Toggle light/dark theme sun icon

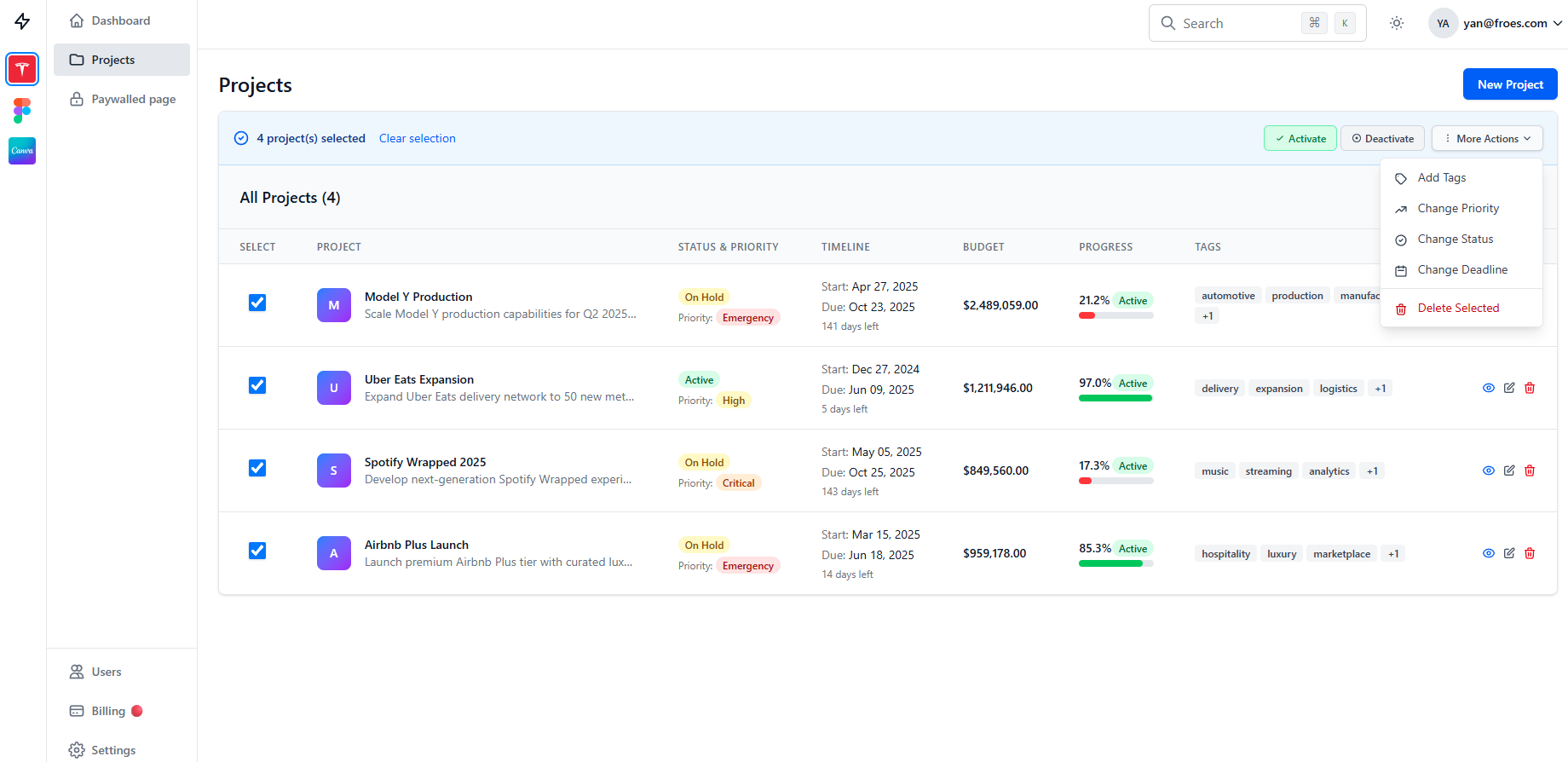pyautogui.click(x=1397, y=23)
